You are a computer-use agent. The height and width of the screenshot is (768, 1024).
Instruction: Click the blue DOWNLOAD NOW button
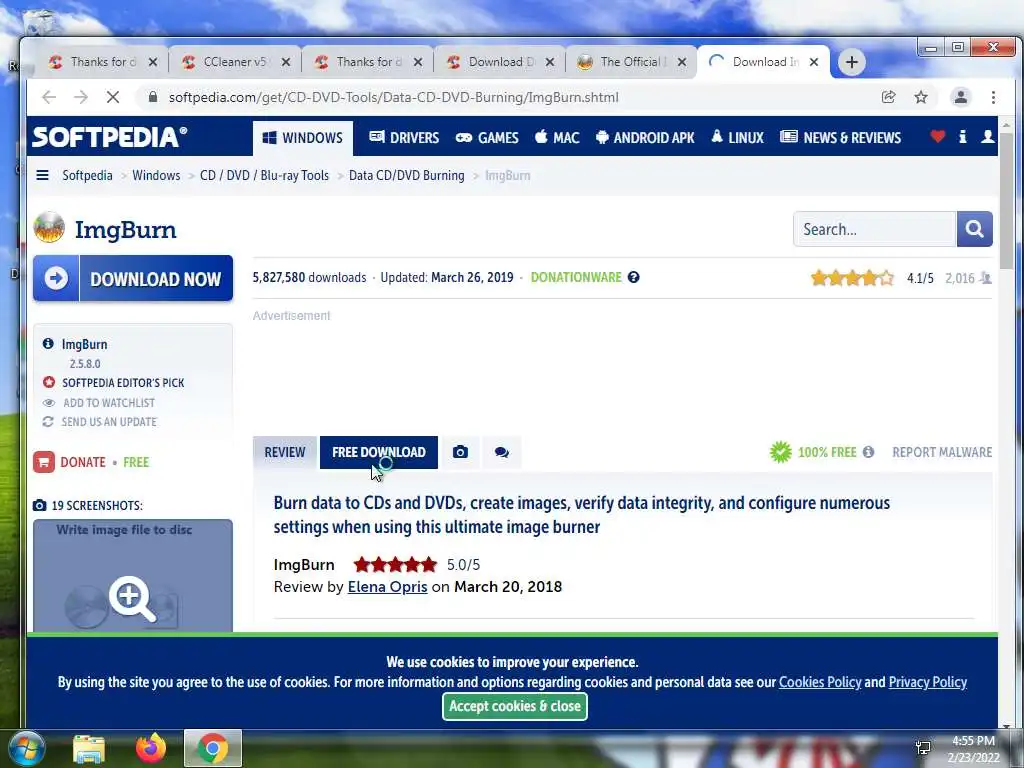(x=133, y=279)
